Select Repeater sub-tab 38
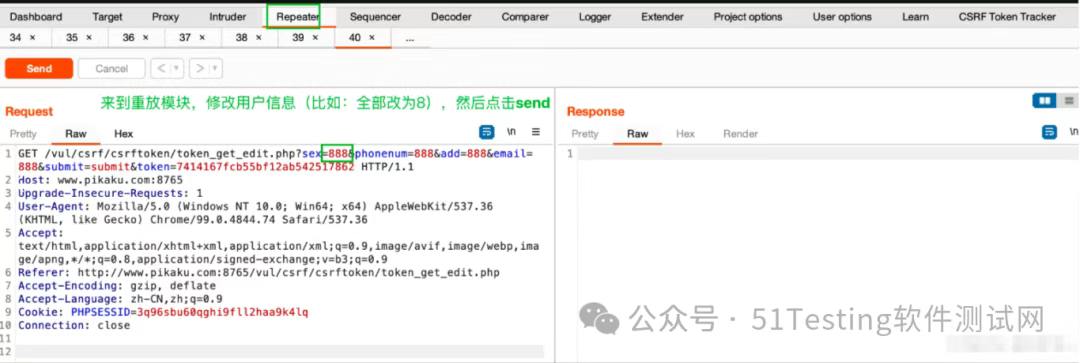The image size is (1080, 363). tap(242, 38)
